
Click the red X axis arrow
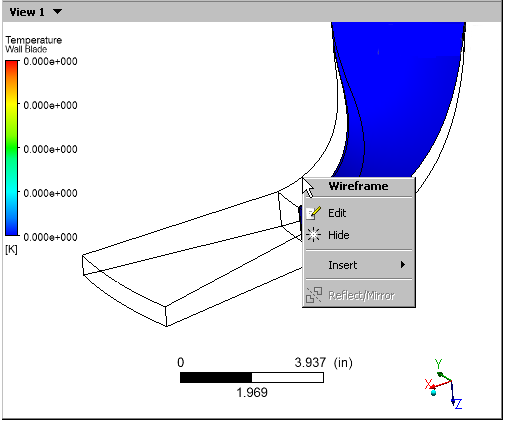click(x=440, y=384)
